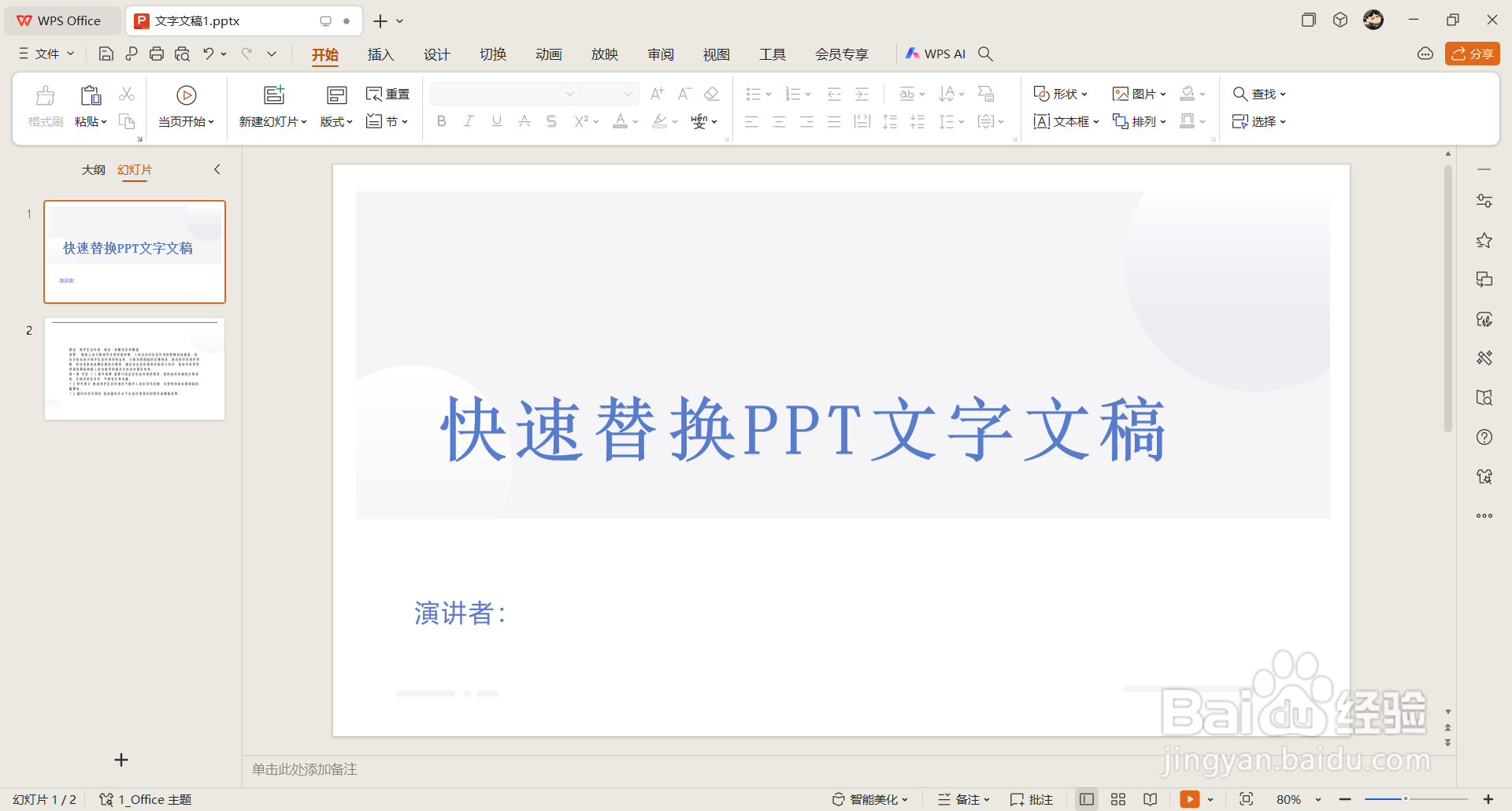Click the Increase Font Size icon
This screenshot has width=1512, height=811.
point(658,94)
